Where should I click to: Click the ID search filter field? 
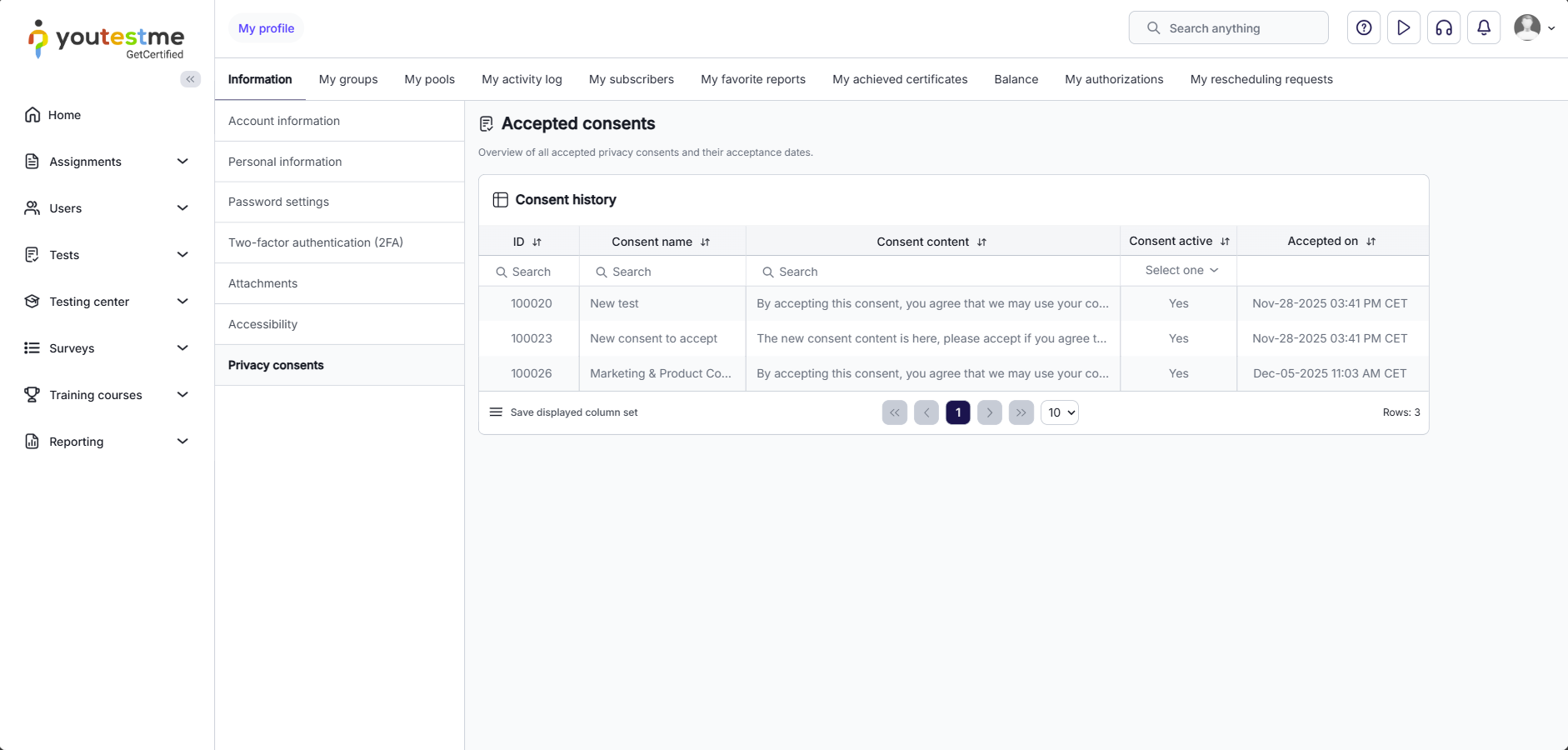click(x=529, y=272)
